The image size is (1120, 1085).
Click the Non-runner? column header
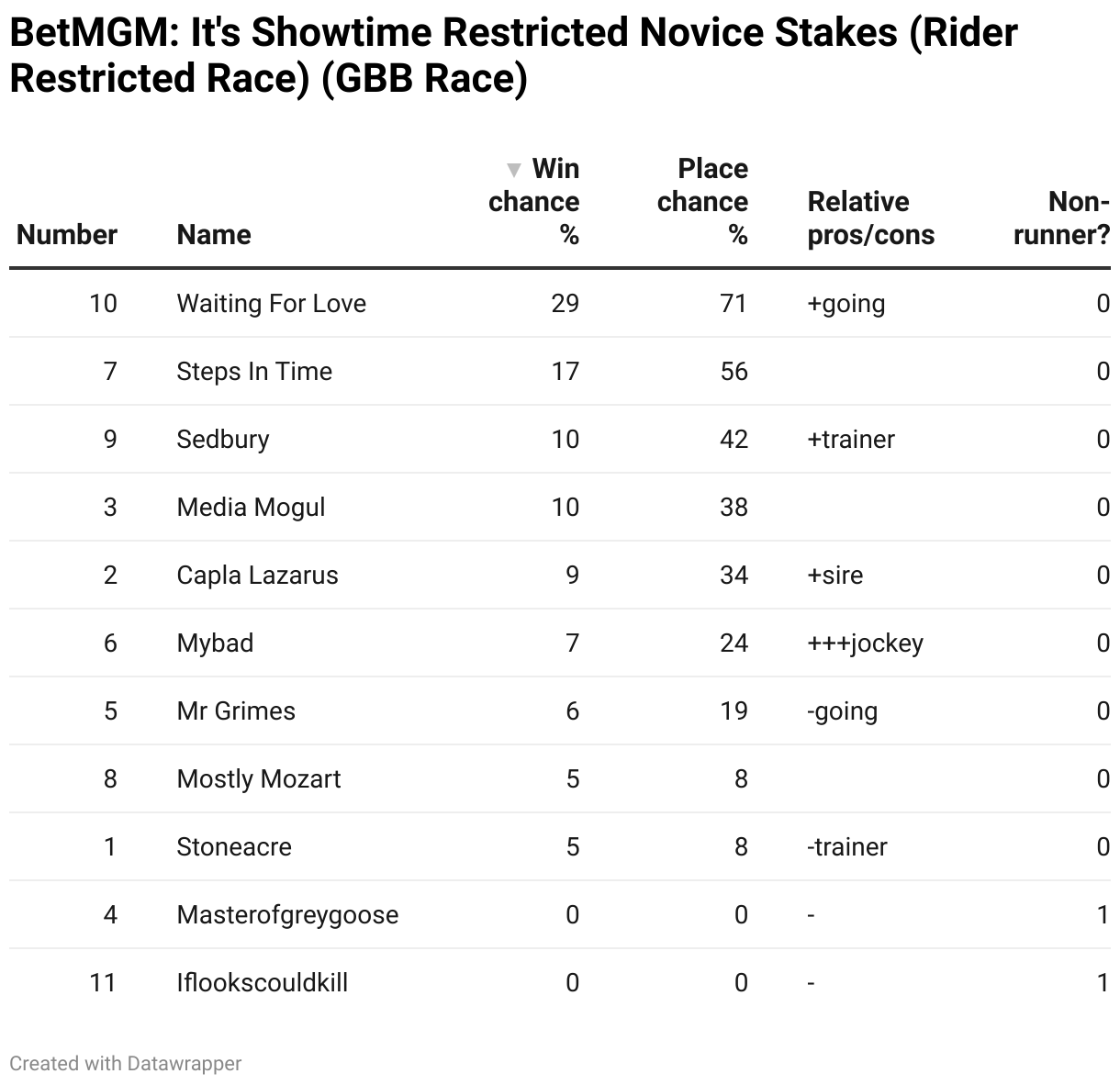[x=1062, y=218]
